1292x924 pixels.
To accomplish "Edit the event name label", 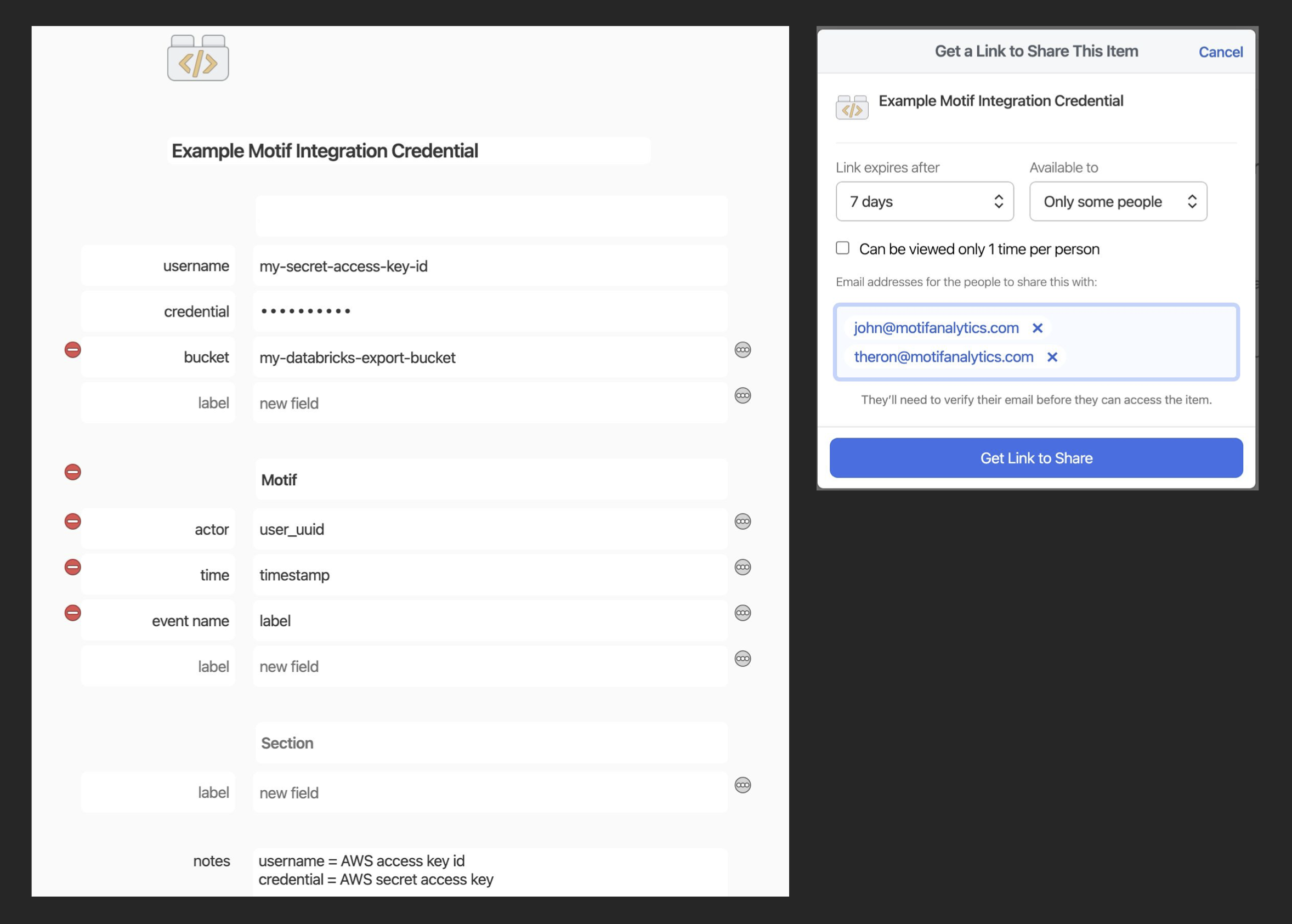I will 157,621.
